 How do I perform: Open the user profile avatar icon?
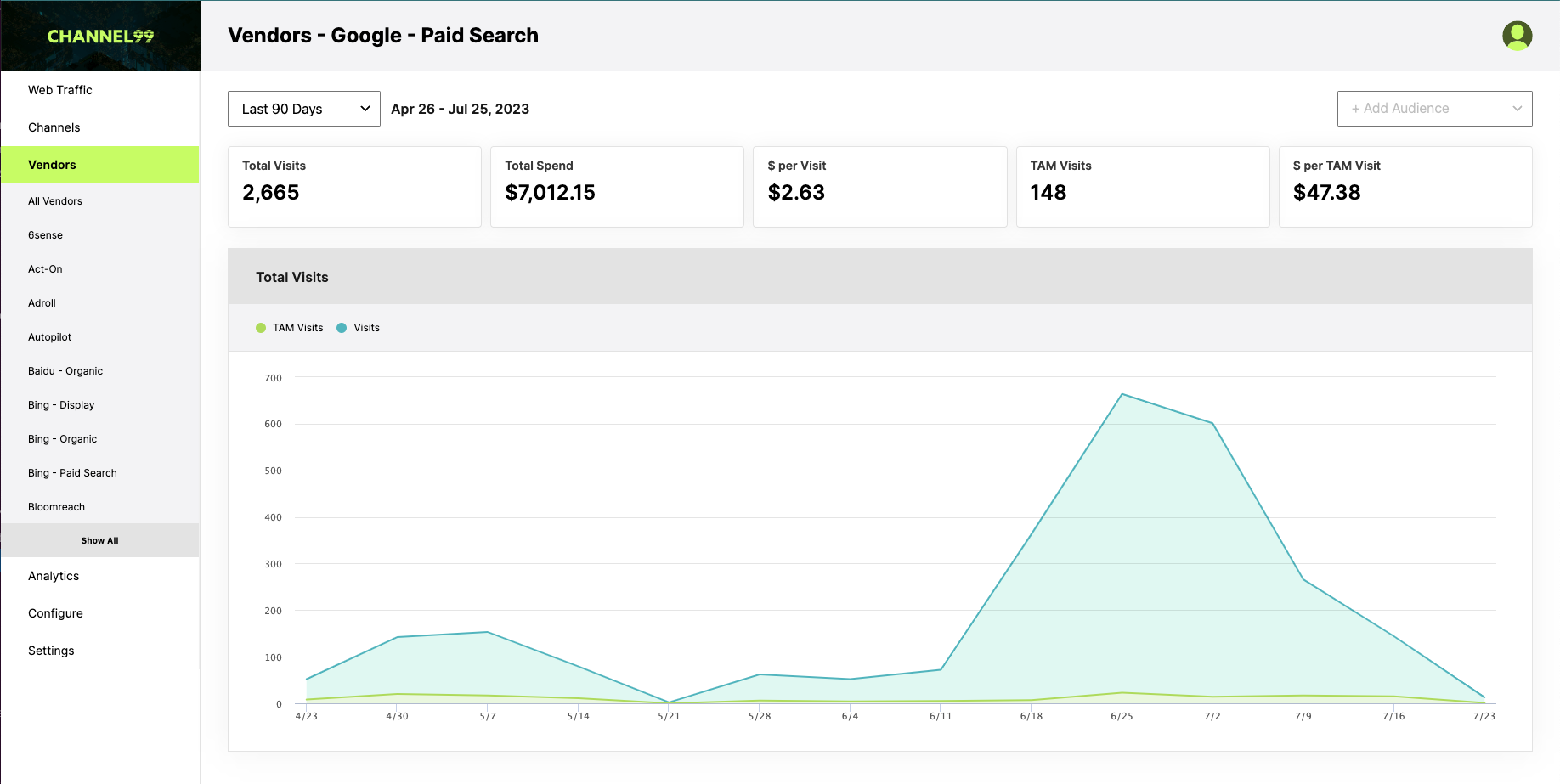click(x=1517, y=36)
